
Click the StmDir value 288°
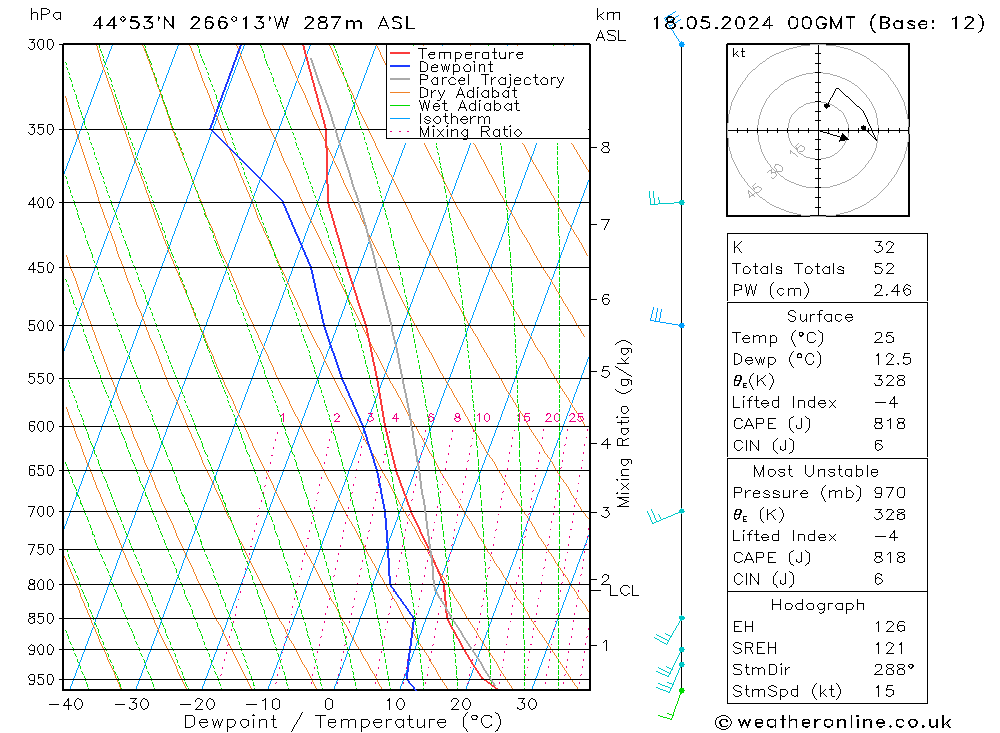pos(894,670)
